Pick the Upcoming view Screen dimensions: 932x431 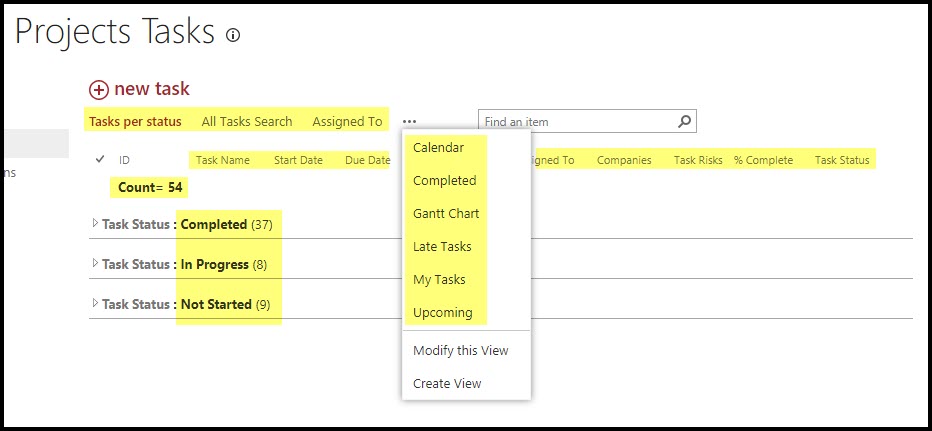click(442, 313)
